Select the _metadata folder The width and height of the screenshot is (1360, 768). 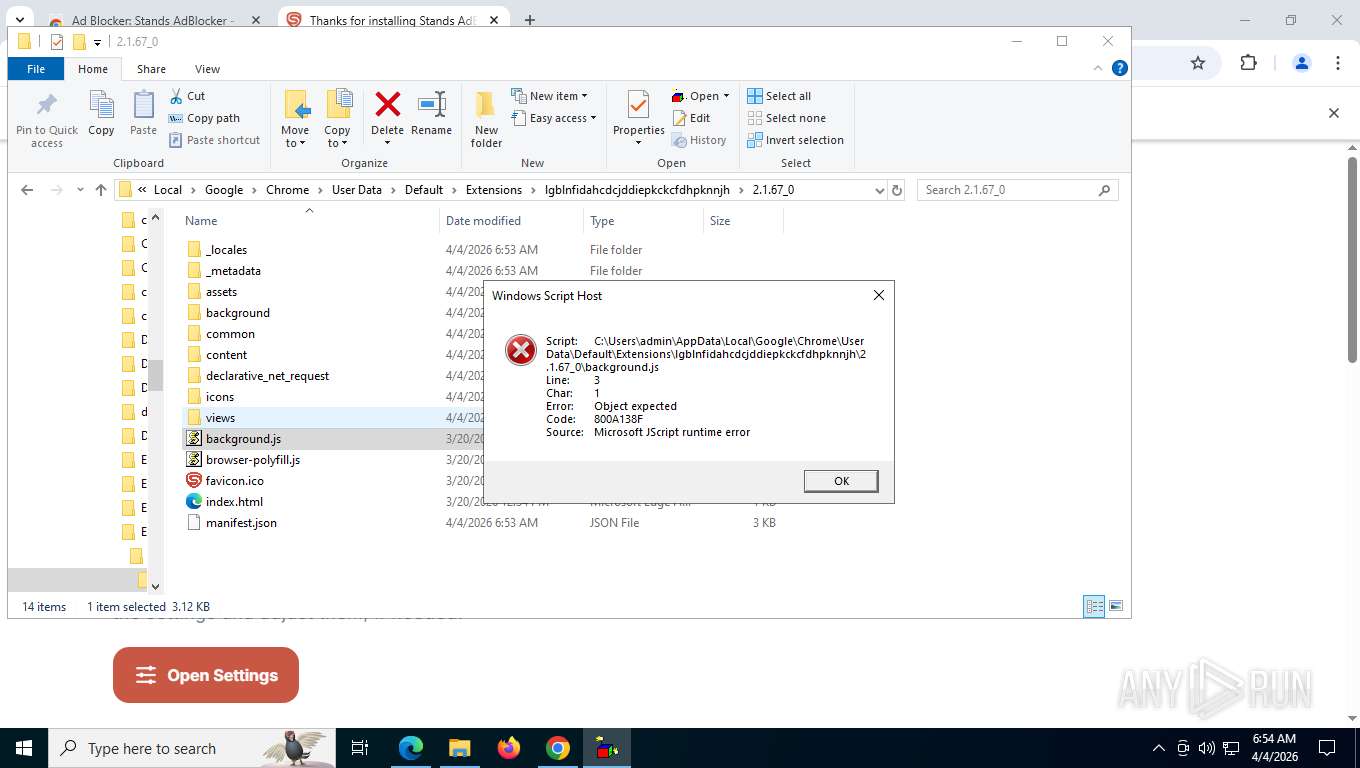(x=233, y=271)
